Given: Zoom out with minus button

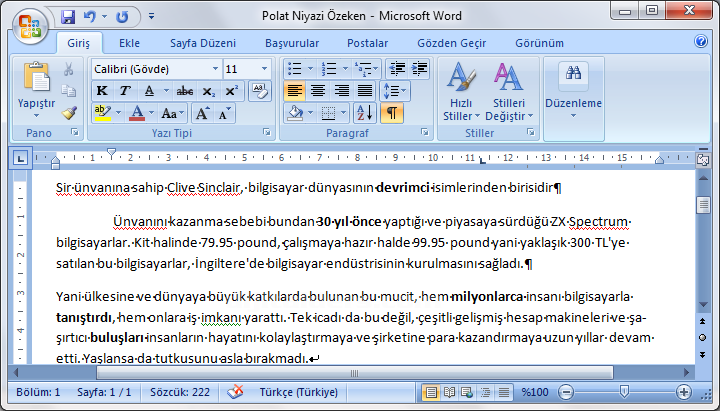Looking at the screenshot, I should click(x=566, y=392).
